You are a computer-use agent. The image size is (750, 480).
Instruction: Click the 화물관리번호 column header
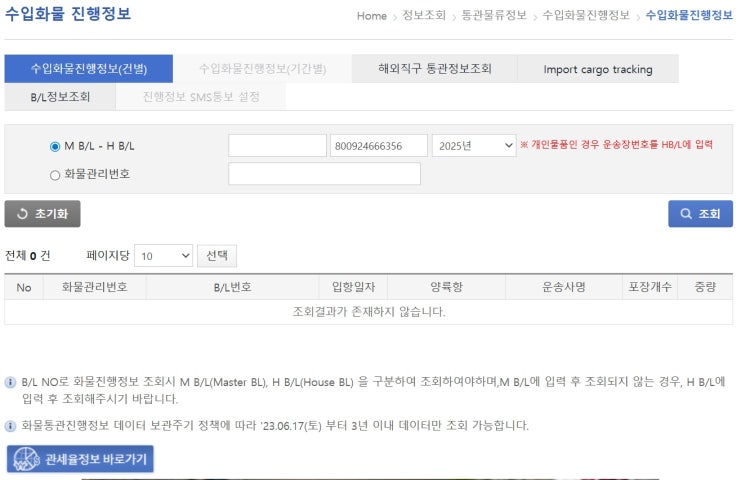tap(95, 287)
